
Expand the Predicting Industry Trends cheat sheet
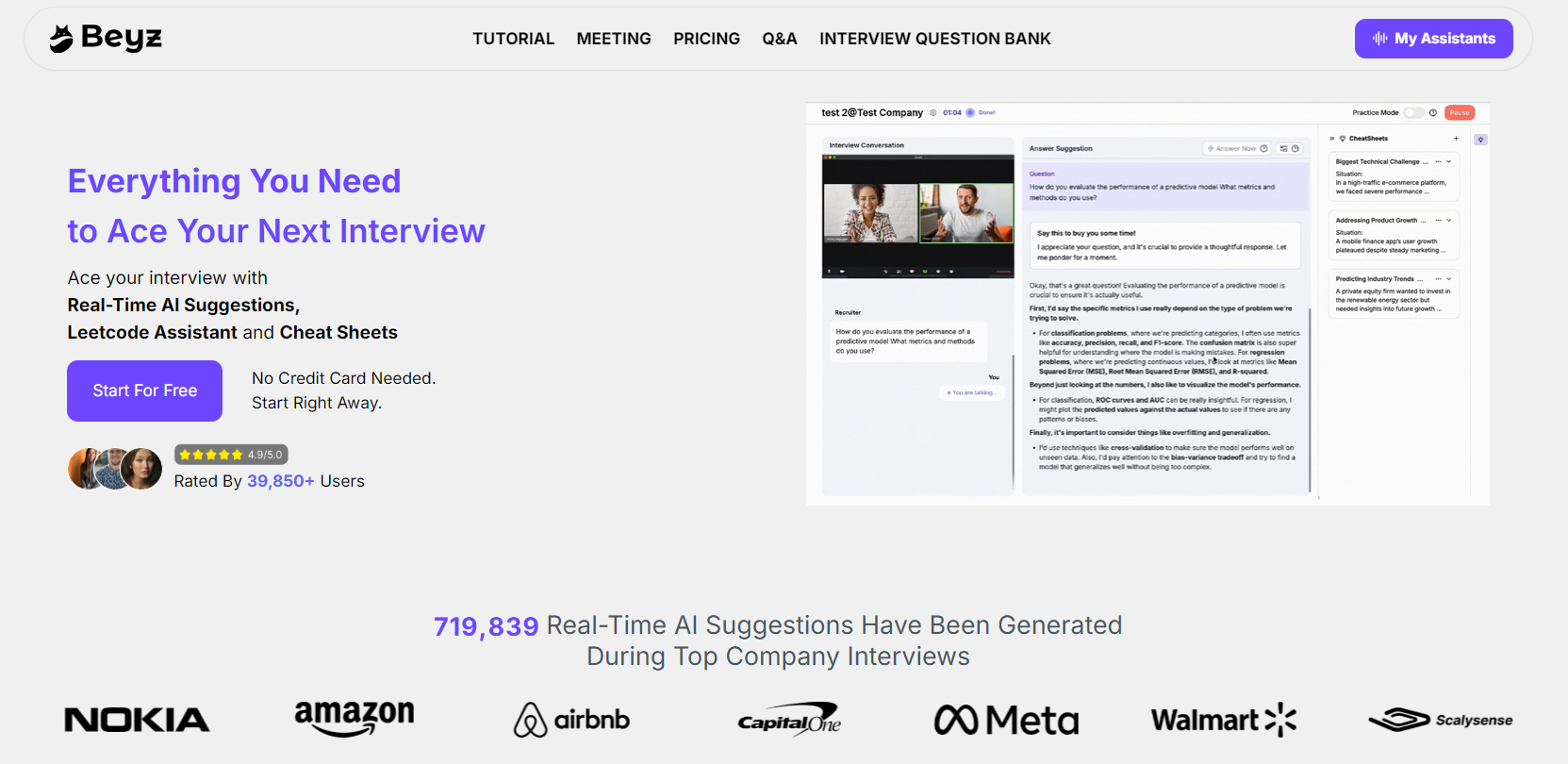[x=1449, y=279]
